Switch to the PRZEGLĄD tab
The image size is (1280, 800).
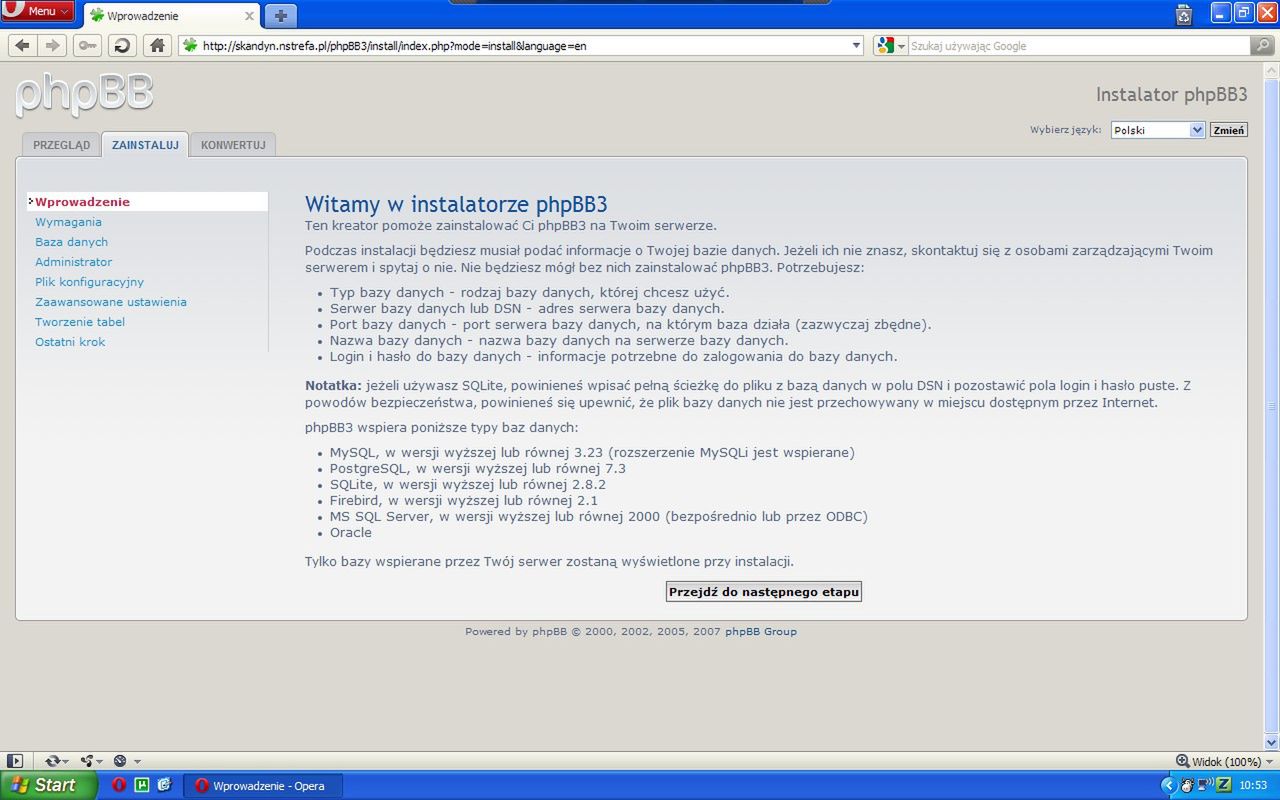point(61,145)
